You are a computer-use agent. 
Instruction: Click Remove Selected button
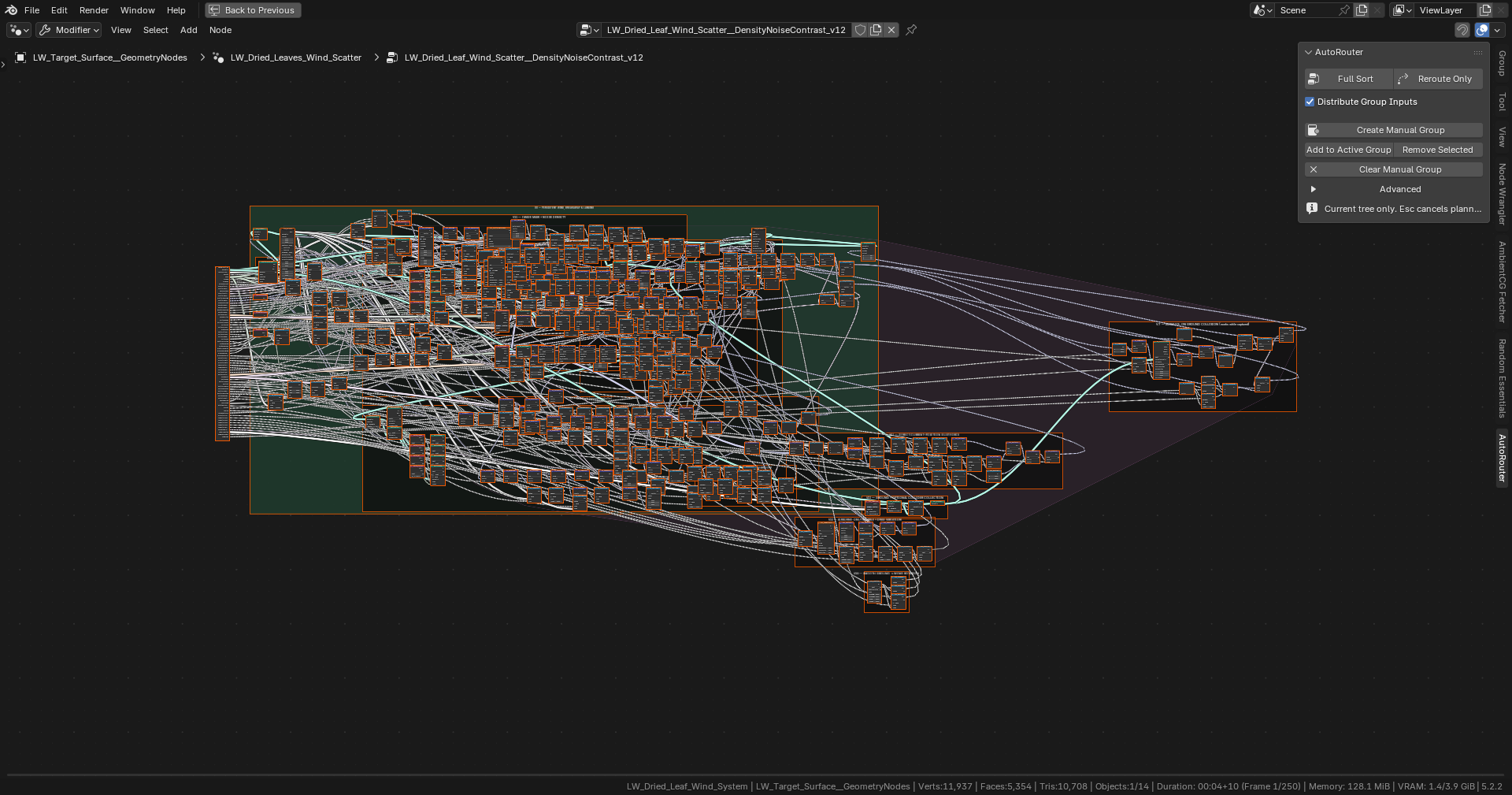tap(1439, 150)
